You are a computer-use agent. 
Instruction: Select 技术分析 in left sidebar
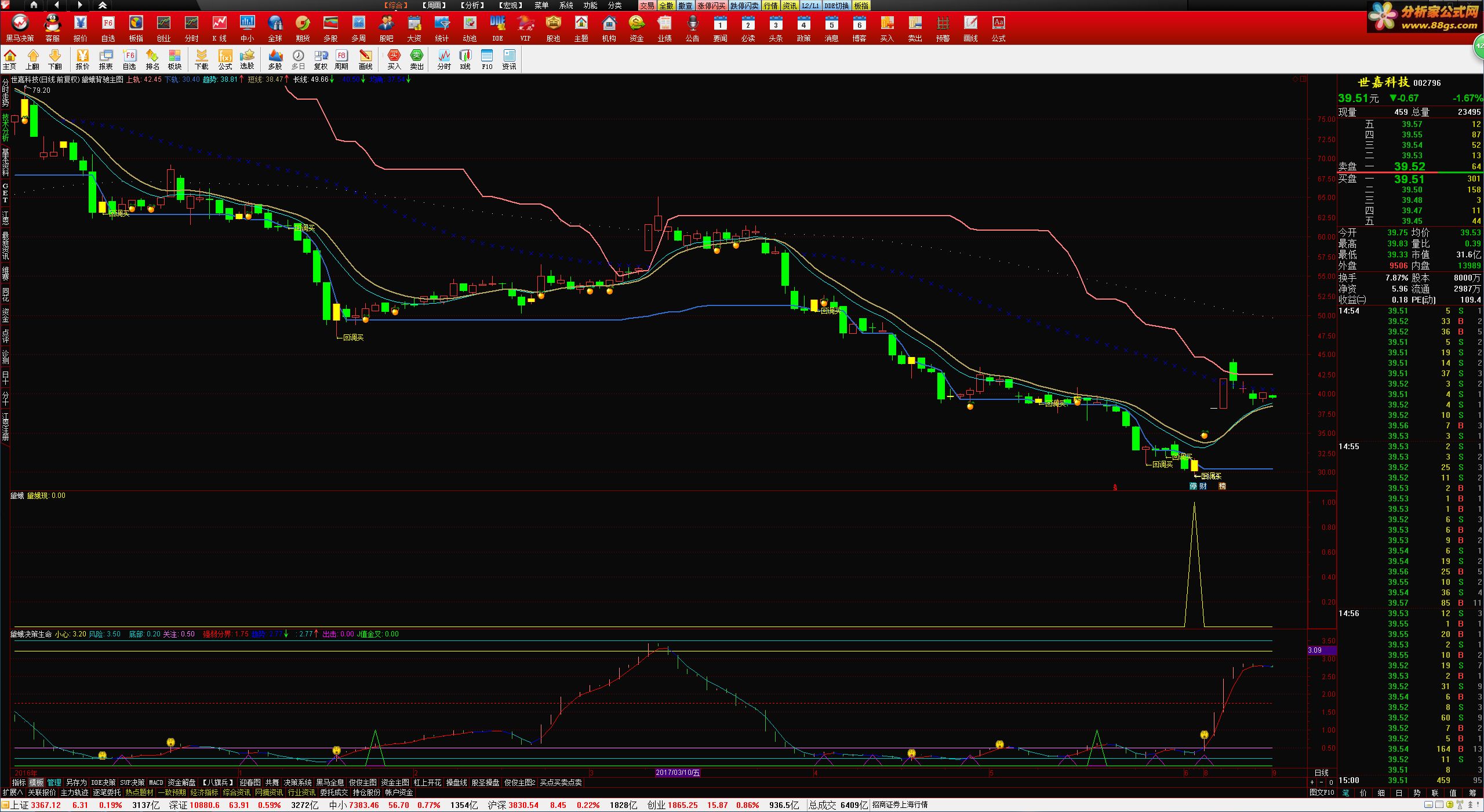(5, 128)
